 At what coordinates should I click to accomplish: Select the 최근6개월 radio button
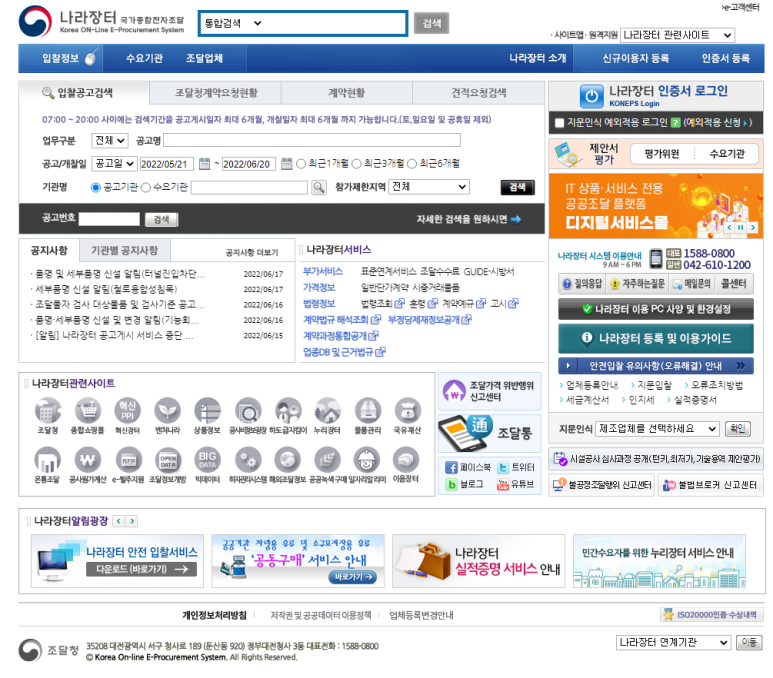[x=412, y=164]
